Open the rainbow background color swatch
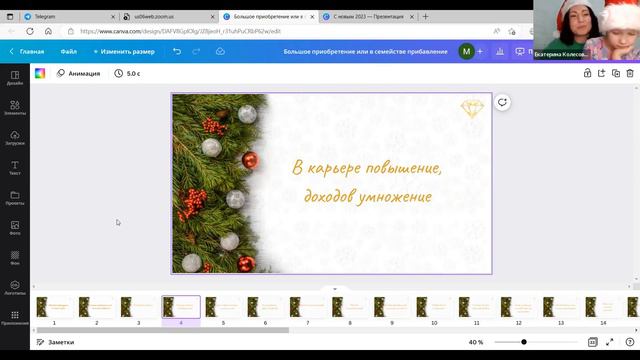This screenshot has height=360, width=640. [x=40, y=73]
